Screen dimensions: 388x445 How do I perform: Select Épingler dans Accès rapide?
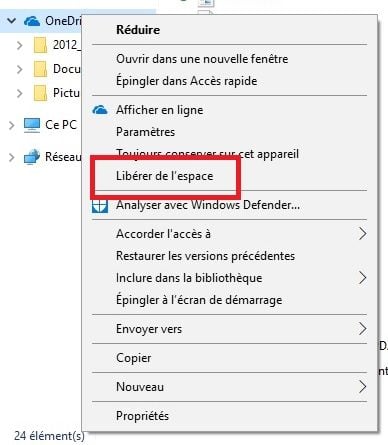click(186, 81)
